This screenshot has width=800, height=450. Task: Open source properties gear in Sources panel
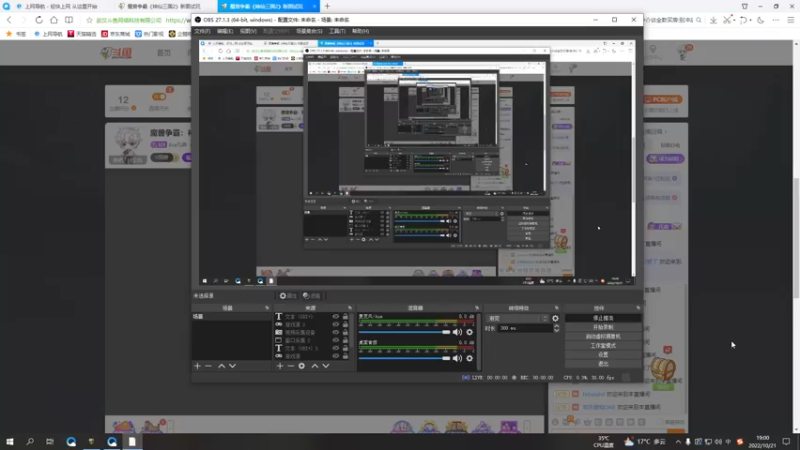pos(302,366)
